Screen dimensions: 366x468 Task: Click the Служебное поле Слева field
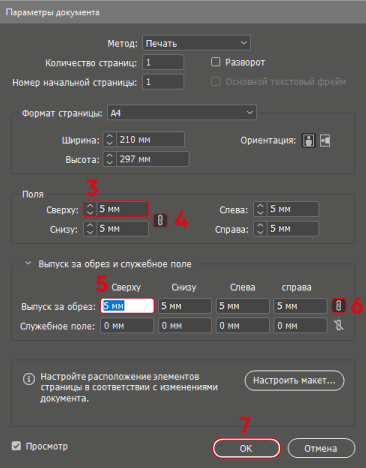pos(243,325)
